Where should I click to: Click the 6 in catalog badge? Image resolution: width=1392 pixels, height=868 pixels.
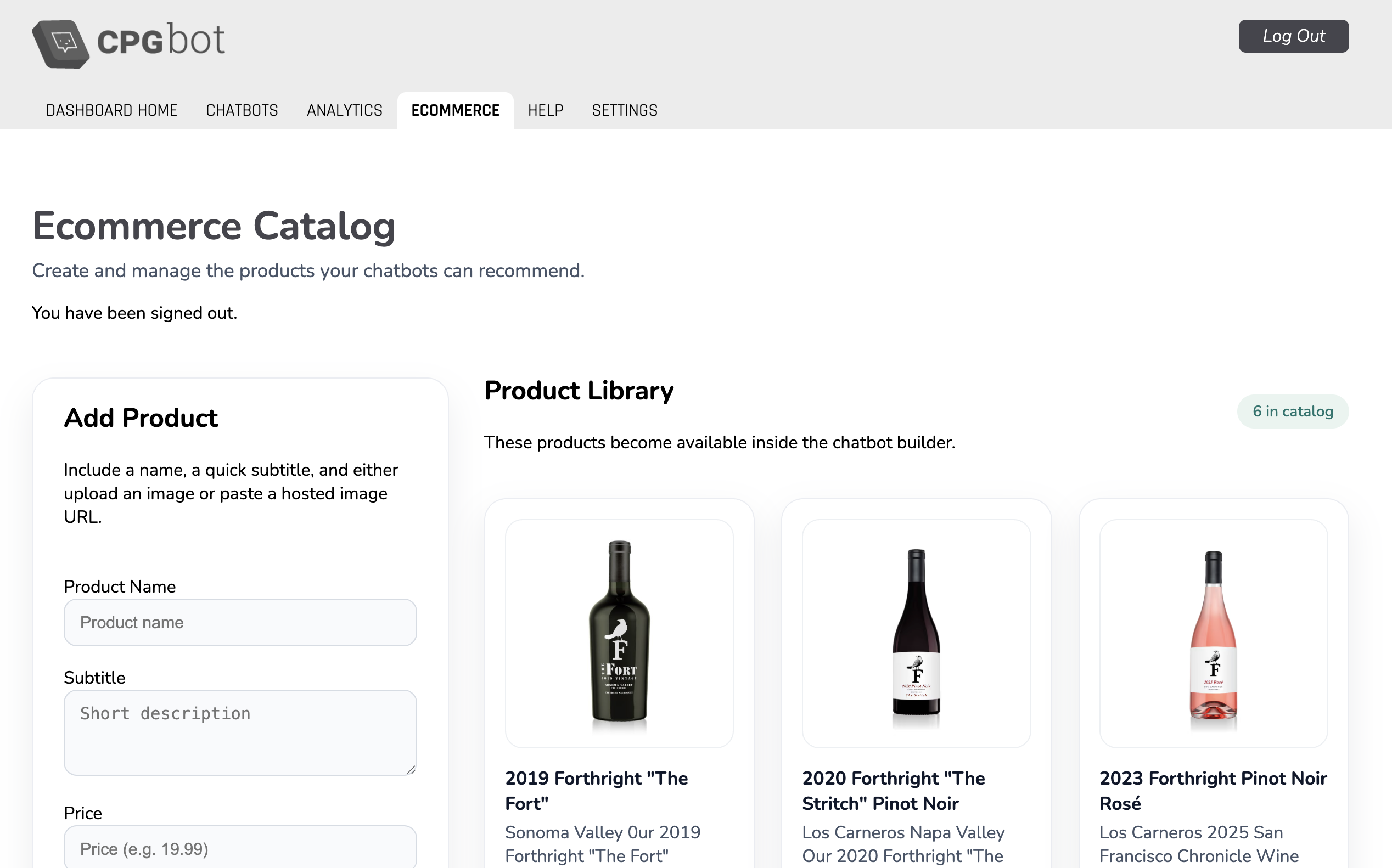1292,411
